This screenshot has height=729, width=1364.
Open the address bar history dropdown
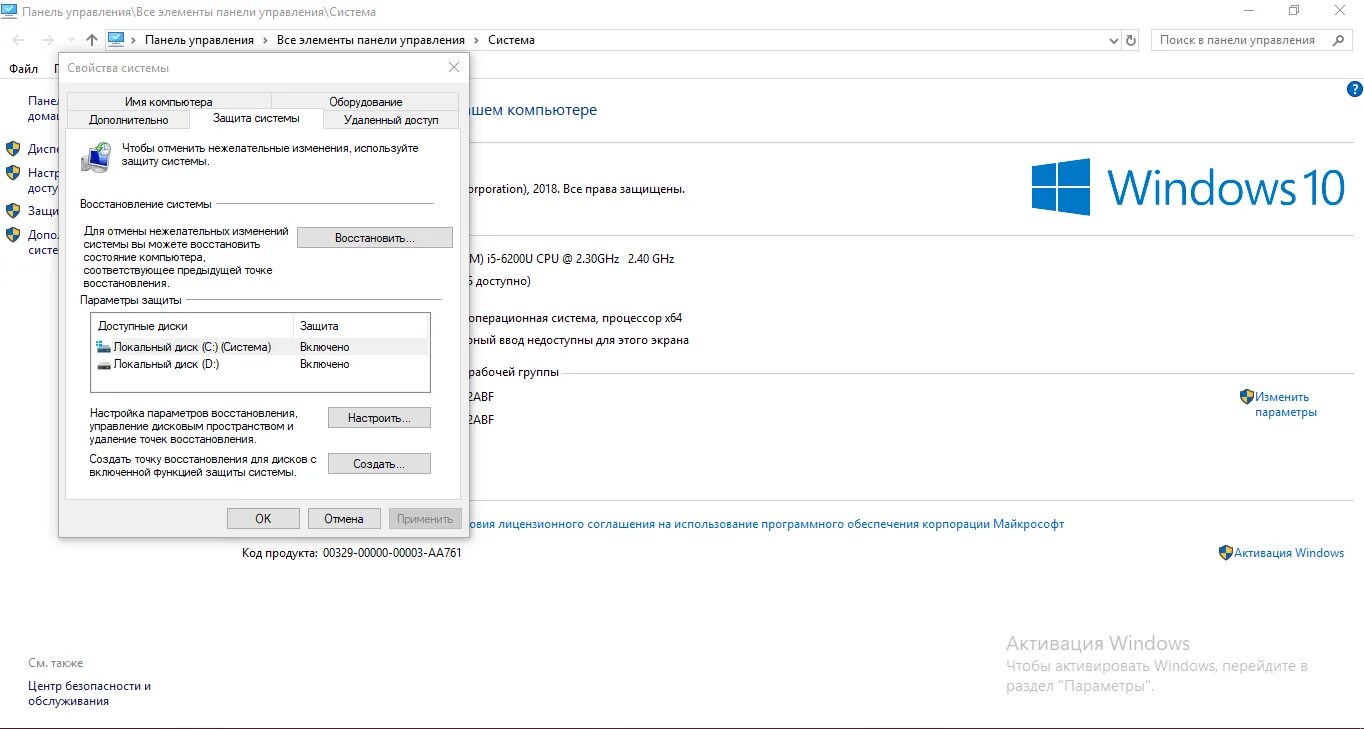pos(1114,40)
